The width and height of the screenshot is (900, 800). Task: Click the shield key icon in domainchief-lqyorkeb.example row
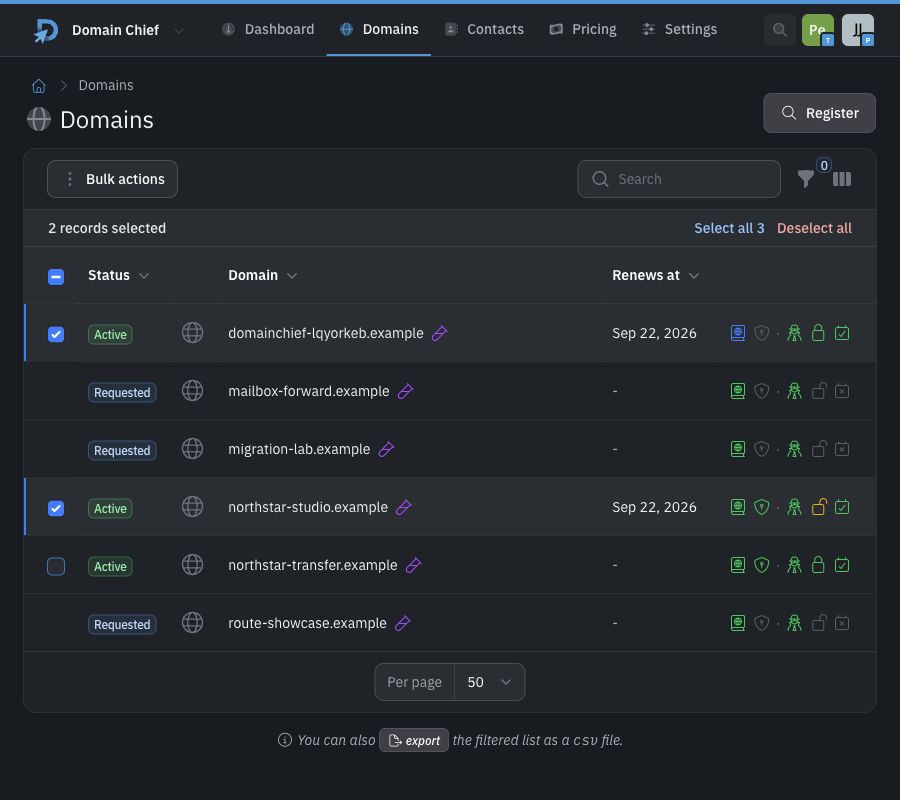click(761, 333)
